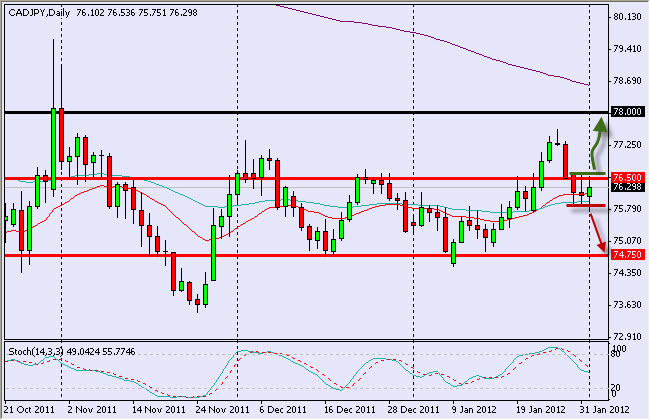Viewport: 650px width, 420px height.
Task: Click the red 76.500 resistance price label
Action: coord(628,177)
